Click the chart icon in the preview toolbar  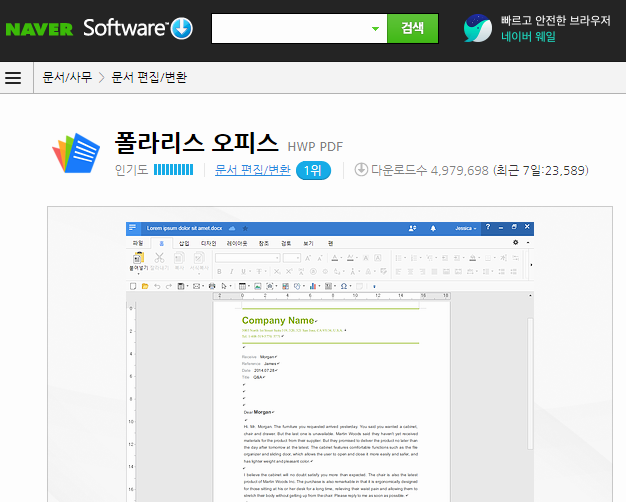[313, 286]
